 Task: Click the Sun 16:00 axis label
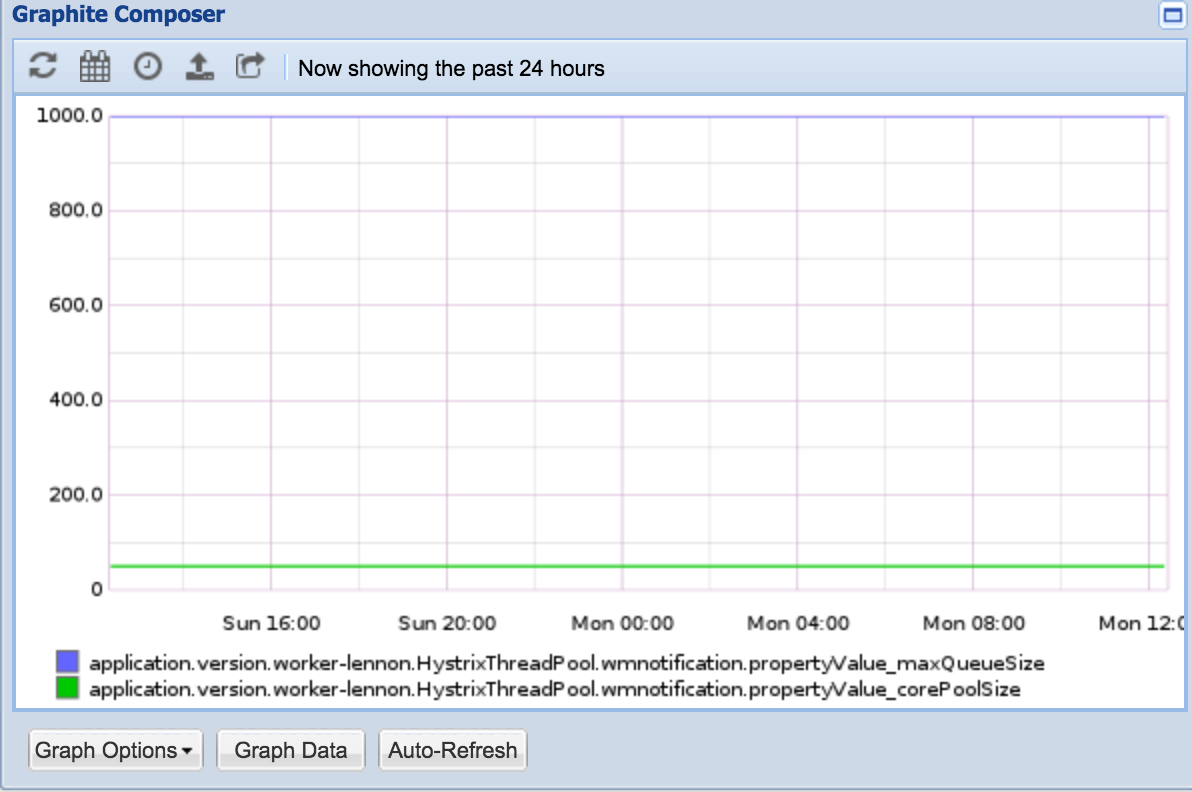pos(271,623)
